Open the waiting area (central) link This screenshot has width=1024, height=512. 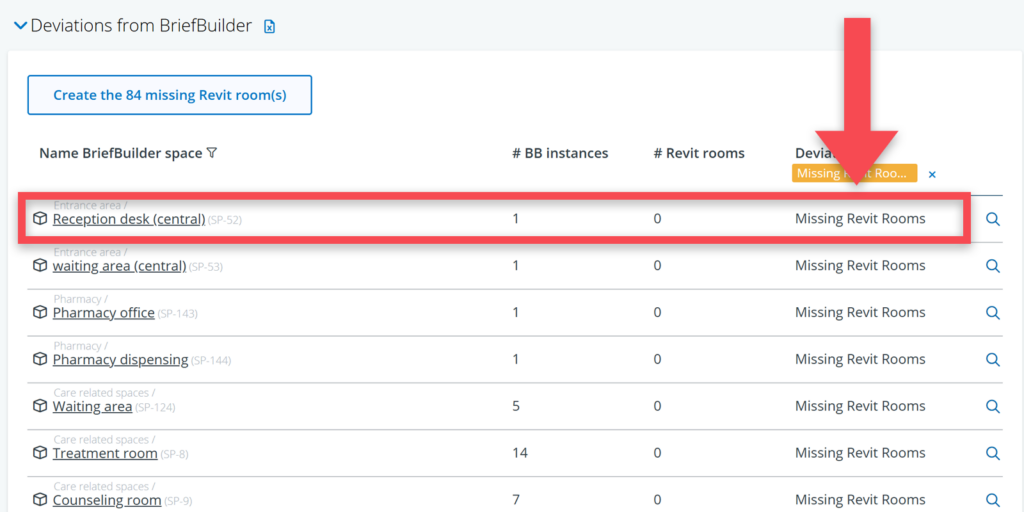119,266
